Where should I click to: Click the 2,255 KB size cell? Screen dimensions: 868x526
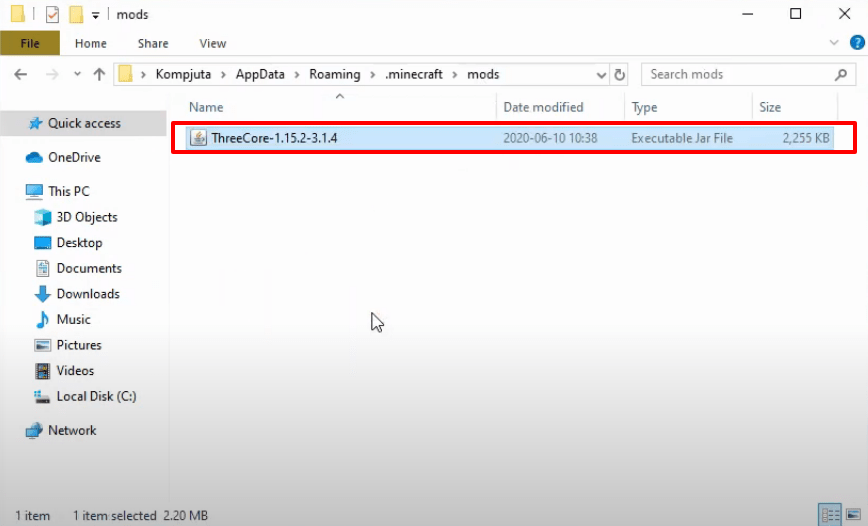805,138
